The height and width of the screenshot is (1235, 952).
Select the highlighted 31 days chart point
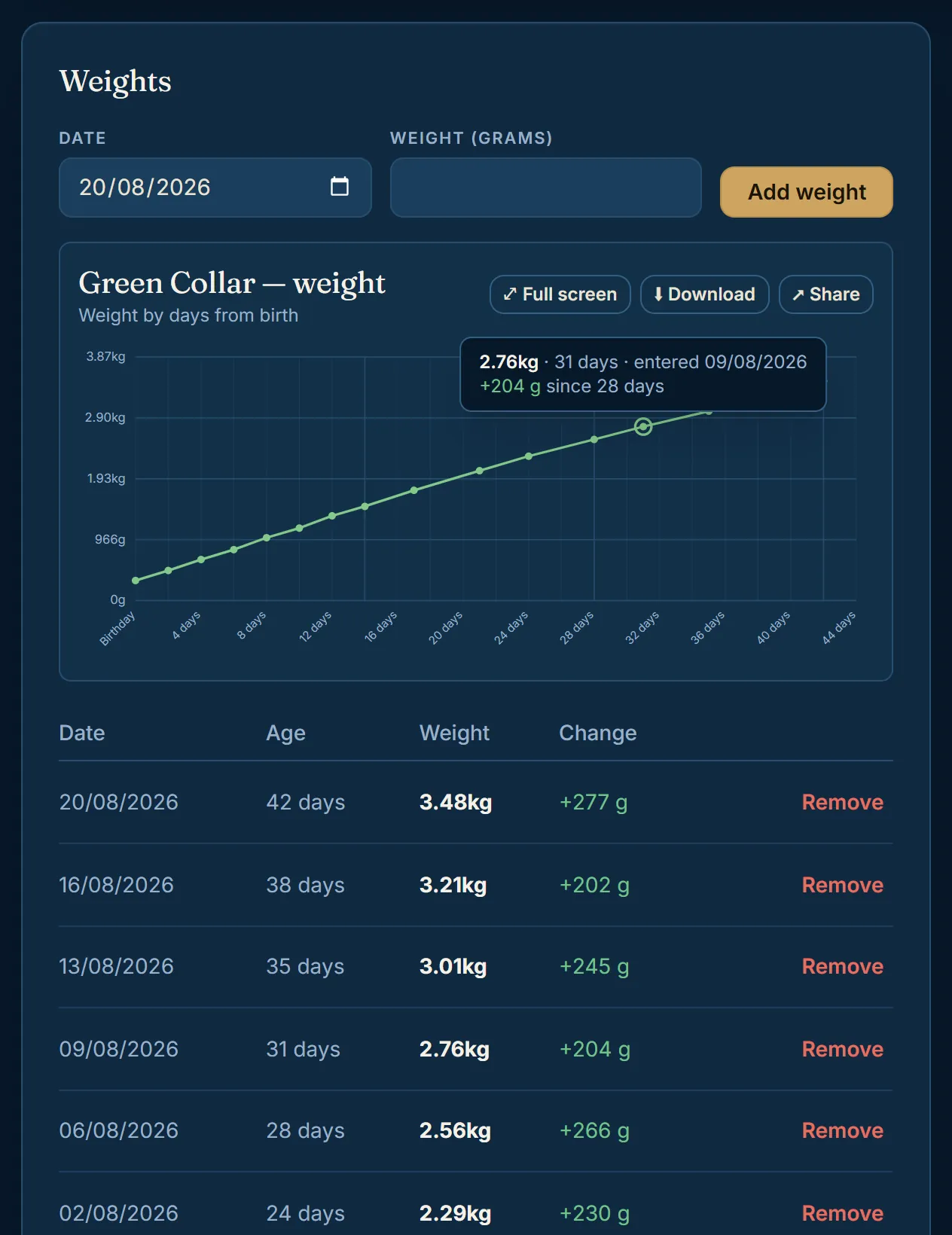(643, 427)
